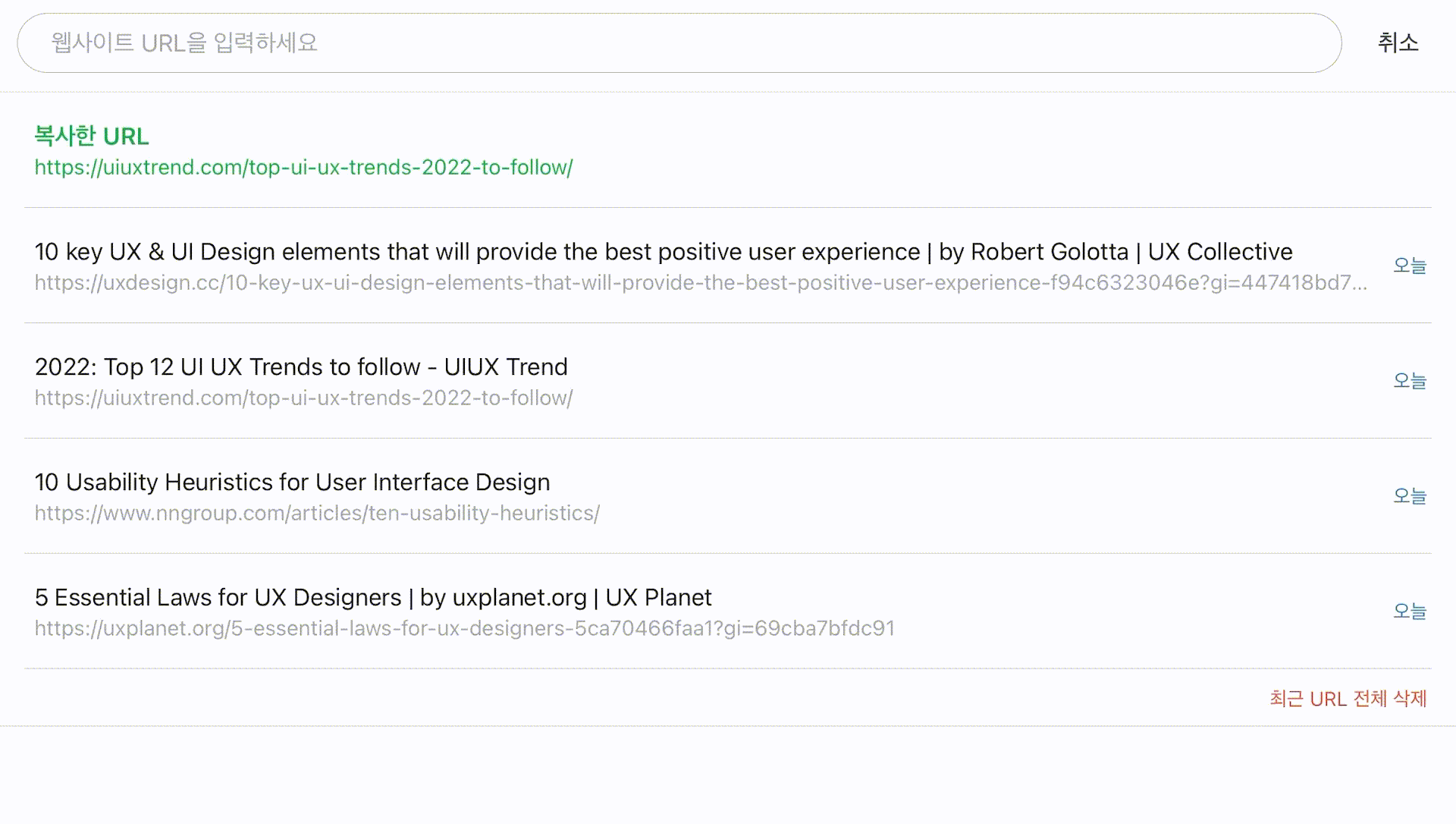1456x824 pixels.
Task: Click the nngroup.com articles URL
Action: click(x=317, y=514)
